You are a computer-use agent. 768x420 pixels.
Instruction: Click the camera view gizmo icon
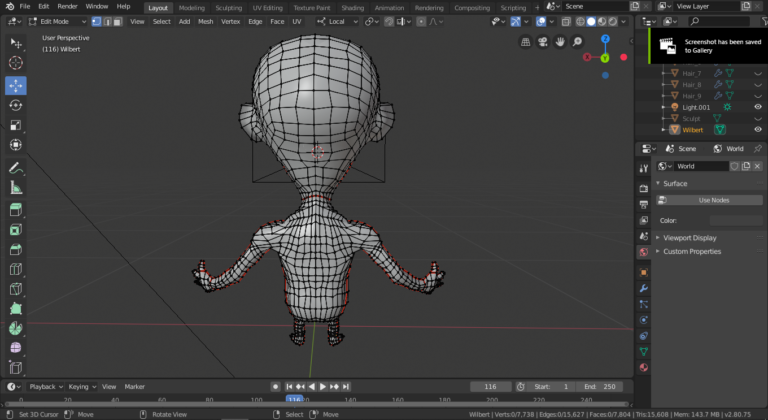pyautogui.click(x=543, y=42)
